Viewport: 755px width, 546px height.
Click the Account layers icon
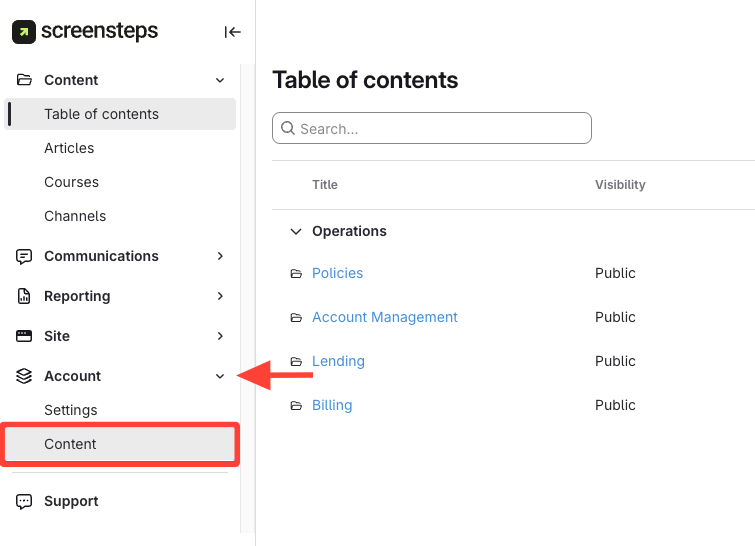25,376
